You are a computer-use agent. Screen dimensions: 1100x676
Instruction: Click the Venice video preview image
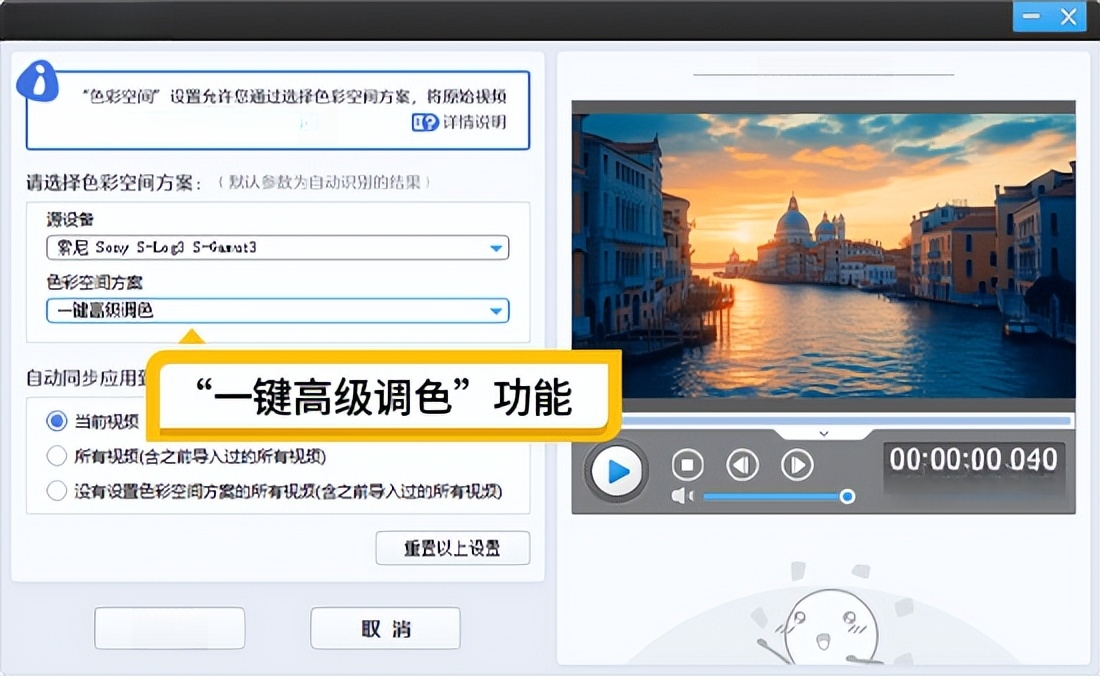[823, 255]
